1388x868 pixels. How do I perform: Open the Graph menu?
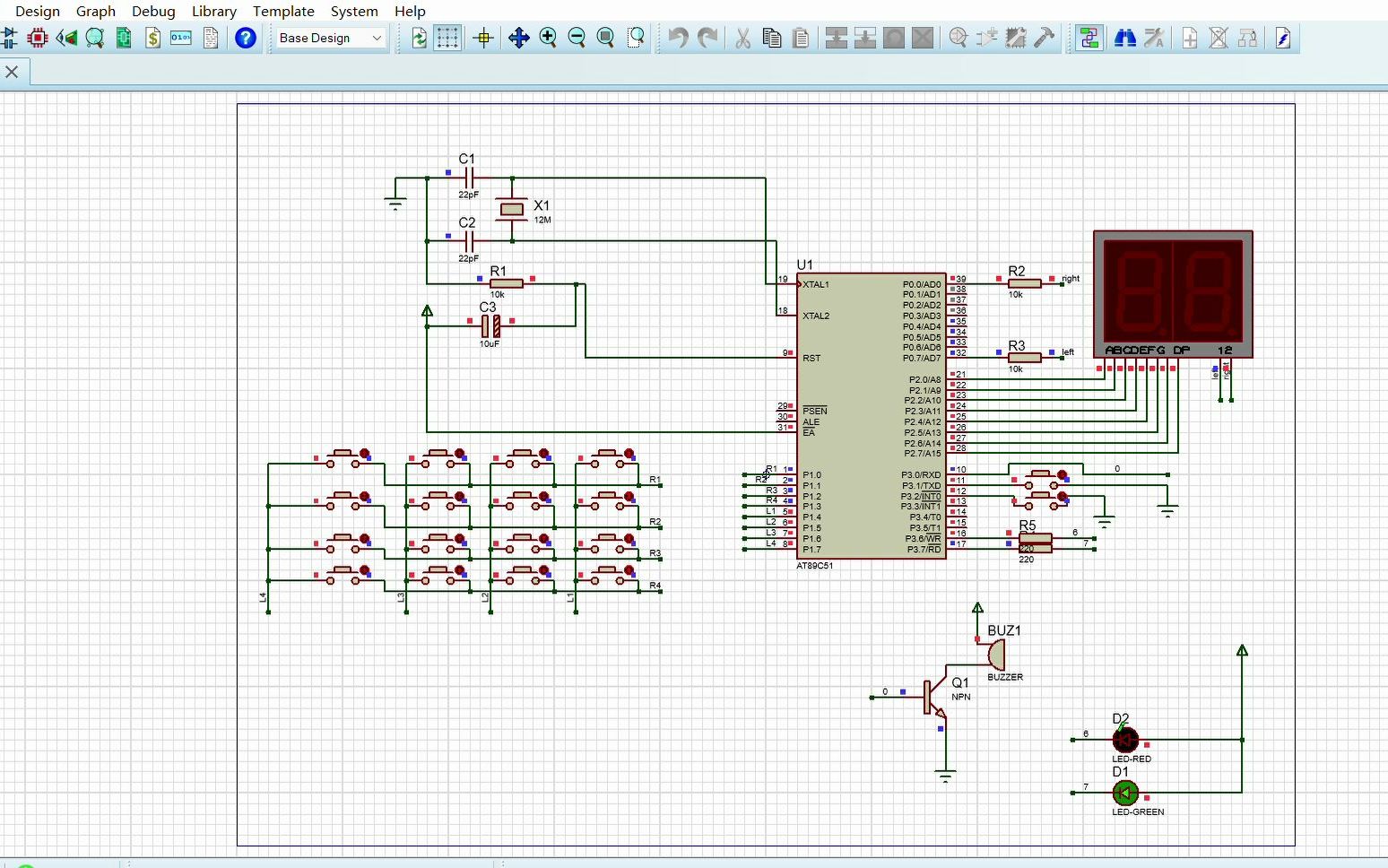pyautogui.click(x=96, y=11)
